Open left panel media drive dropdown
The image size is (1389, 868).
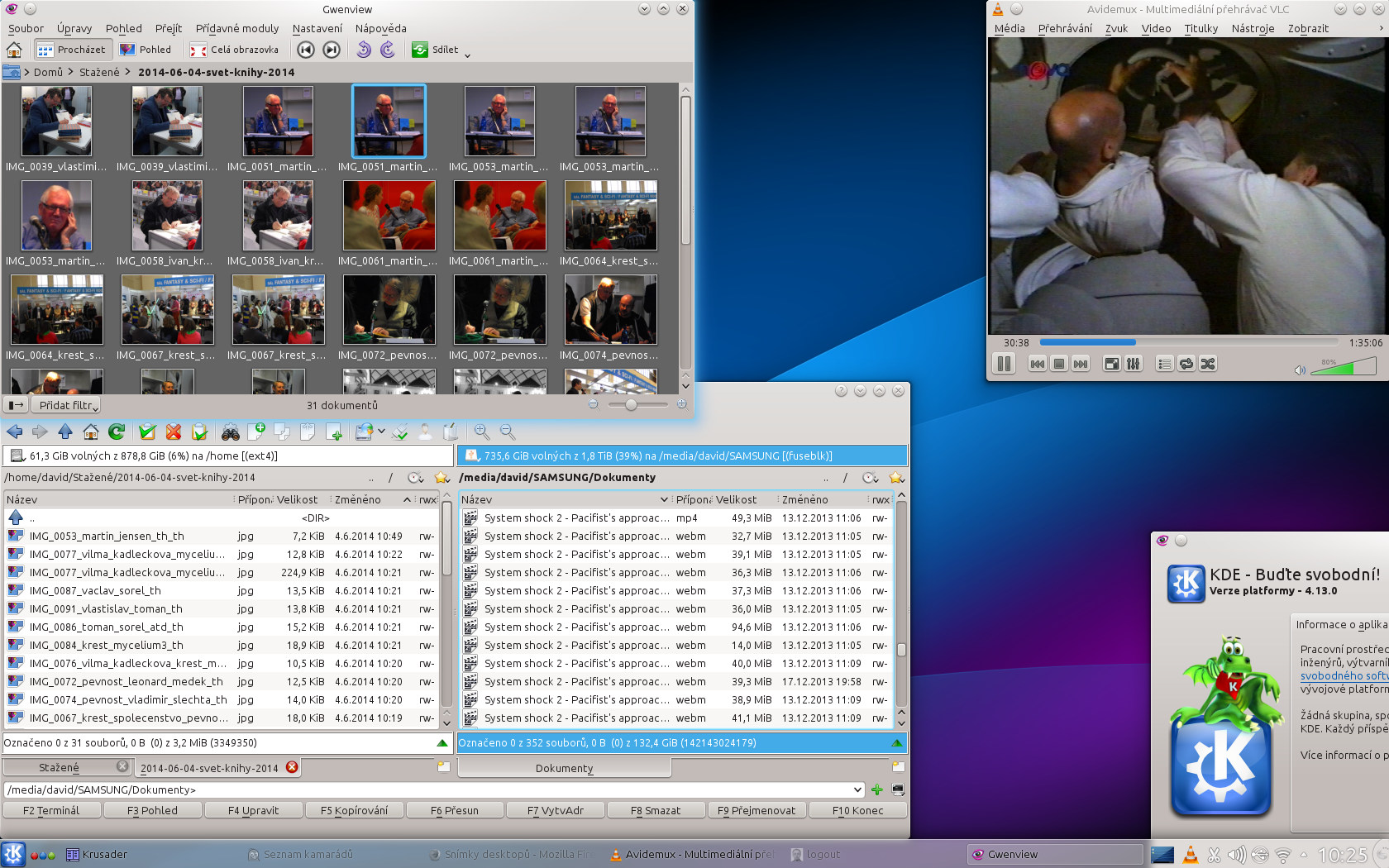(17, 455)
